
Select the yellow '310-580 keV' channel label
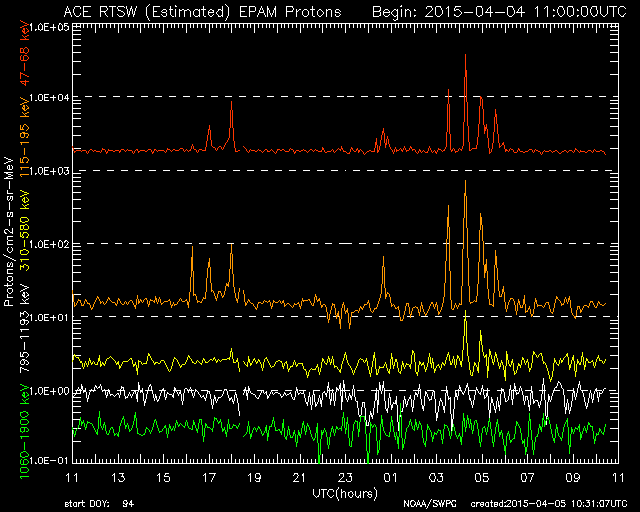pos(25,231)
